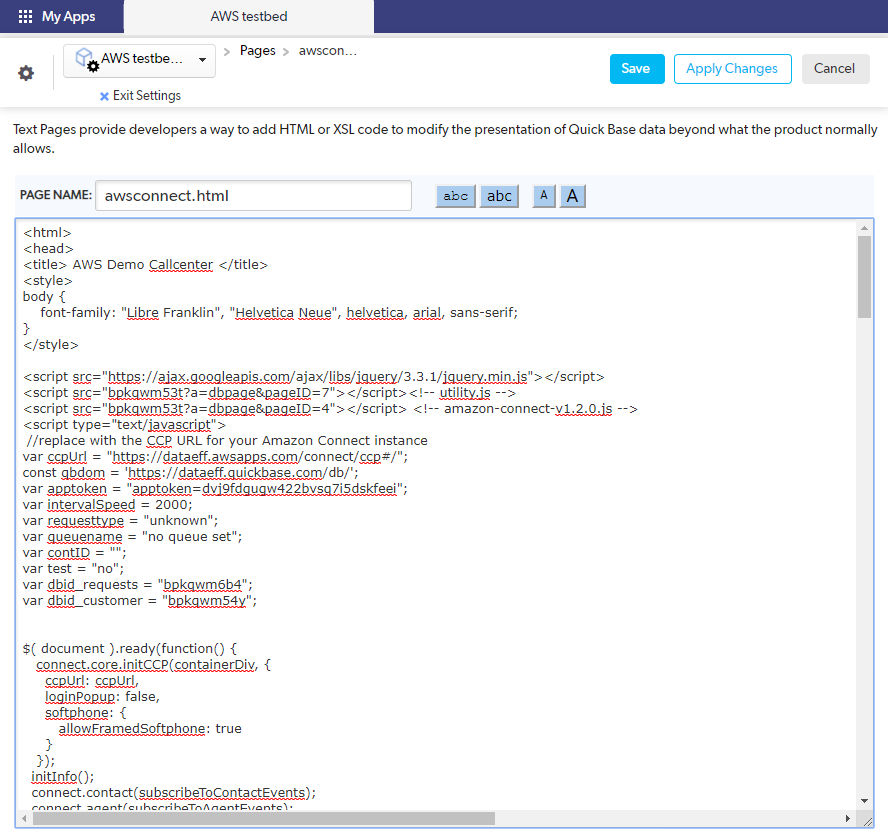Click the amazon-connect-v1.2.0.js script line
Viewport: 888px width, 840px height.
330,408
